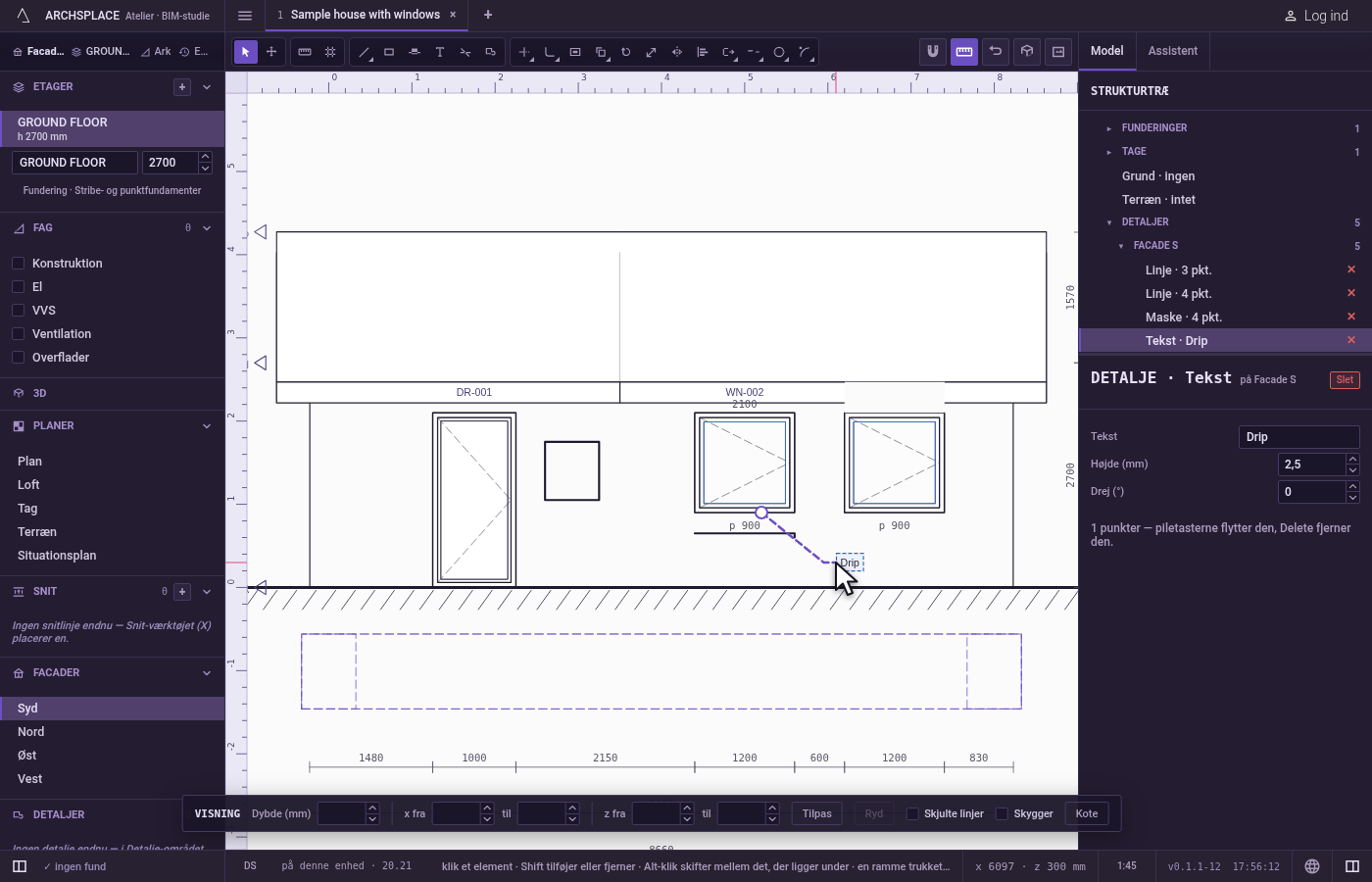The image size is (1372, 882).
Task: Open the 3D cube view icon
Action: [x=1027, y=52]
